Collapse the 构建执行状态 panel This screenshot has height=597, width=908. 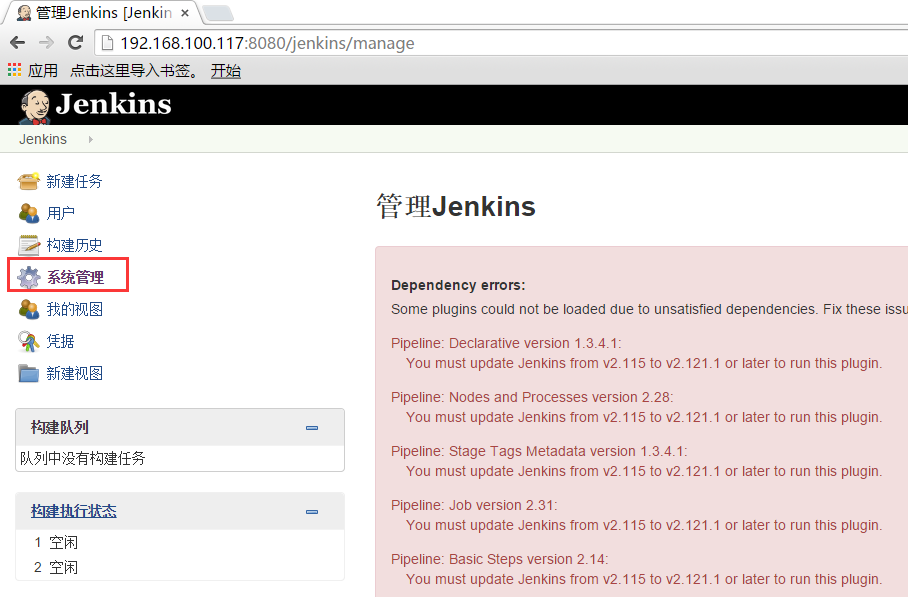[x=312, y=512]
